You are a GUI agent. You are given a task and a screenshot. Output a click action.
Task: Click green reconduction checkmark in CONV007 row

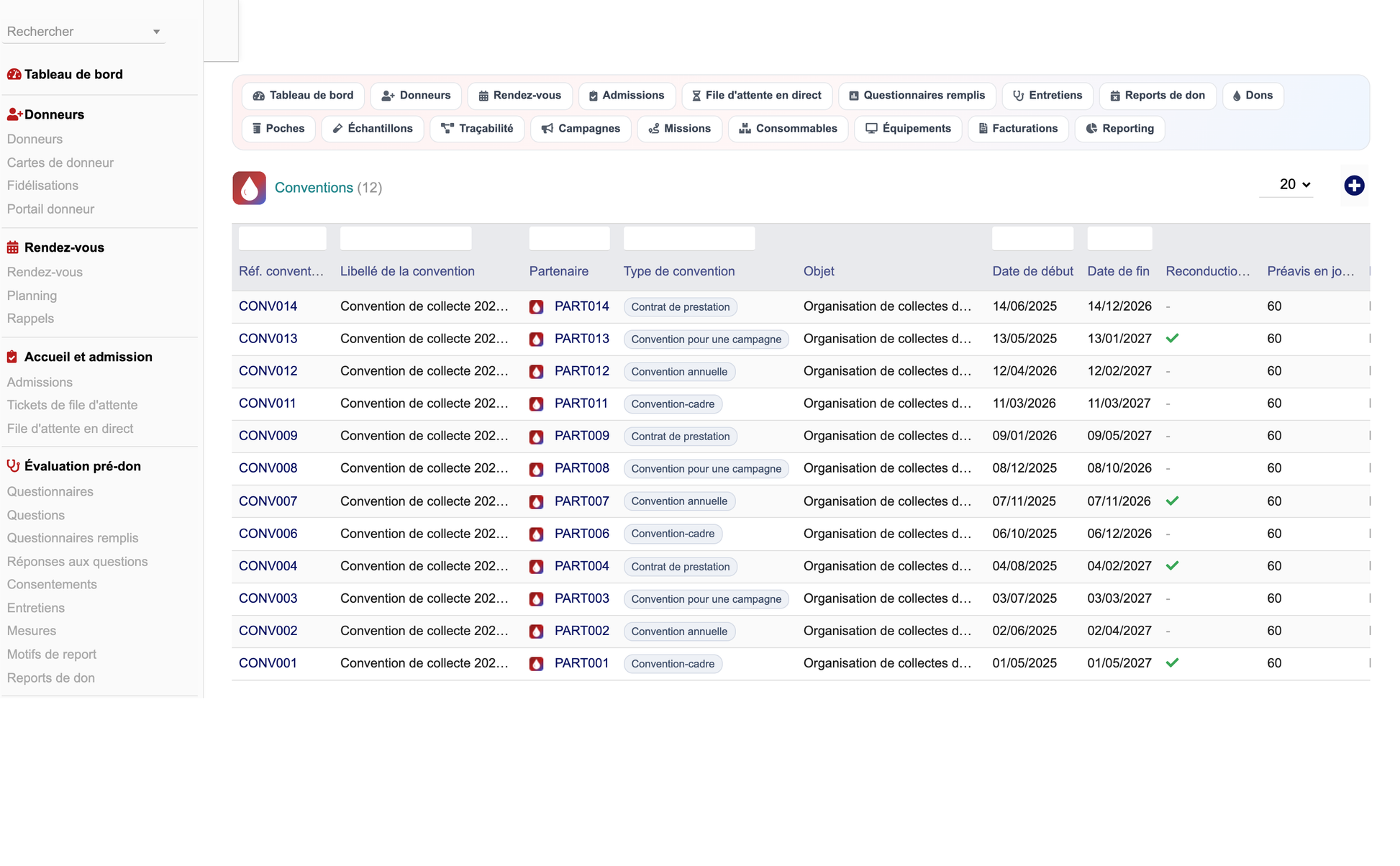coord(1173,501)
